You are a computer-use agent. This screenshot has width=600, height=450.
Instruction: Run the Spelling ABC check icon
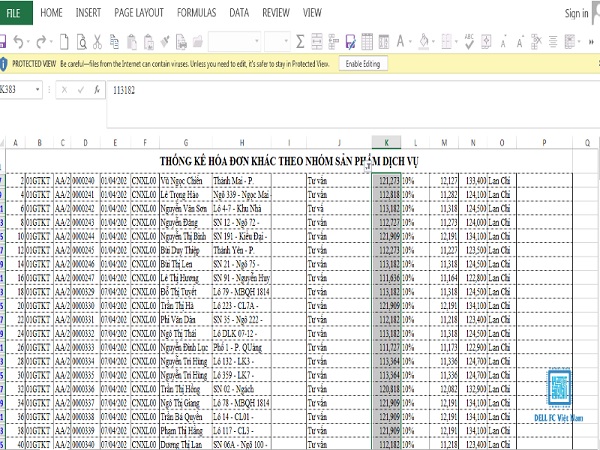click(x=469, y=41)
